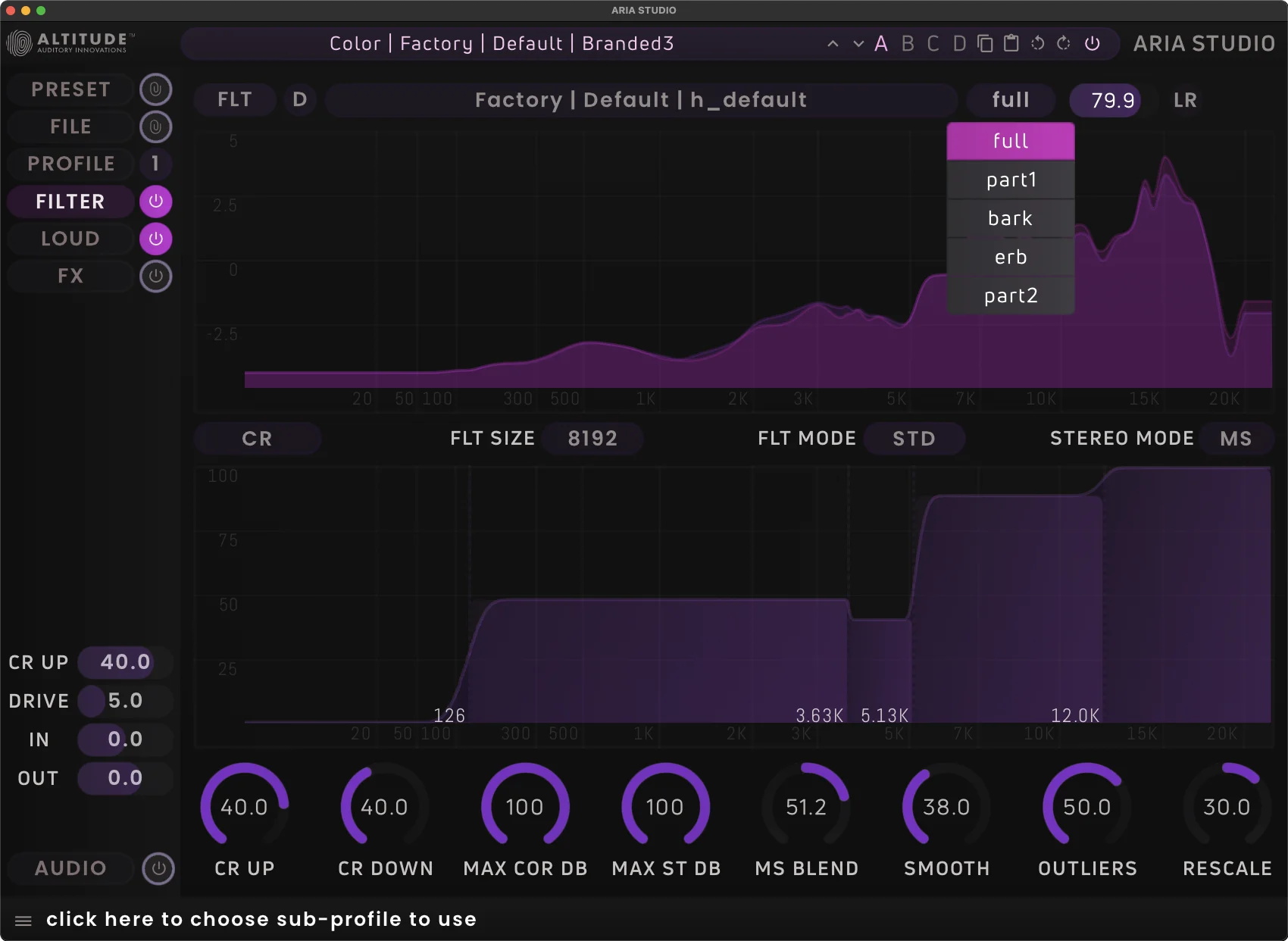
Task: Open the sub-profile hamburger menu
Action: [x=23, y=919]
